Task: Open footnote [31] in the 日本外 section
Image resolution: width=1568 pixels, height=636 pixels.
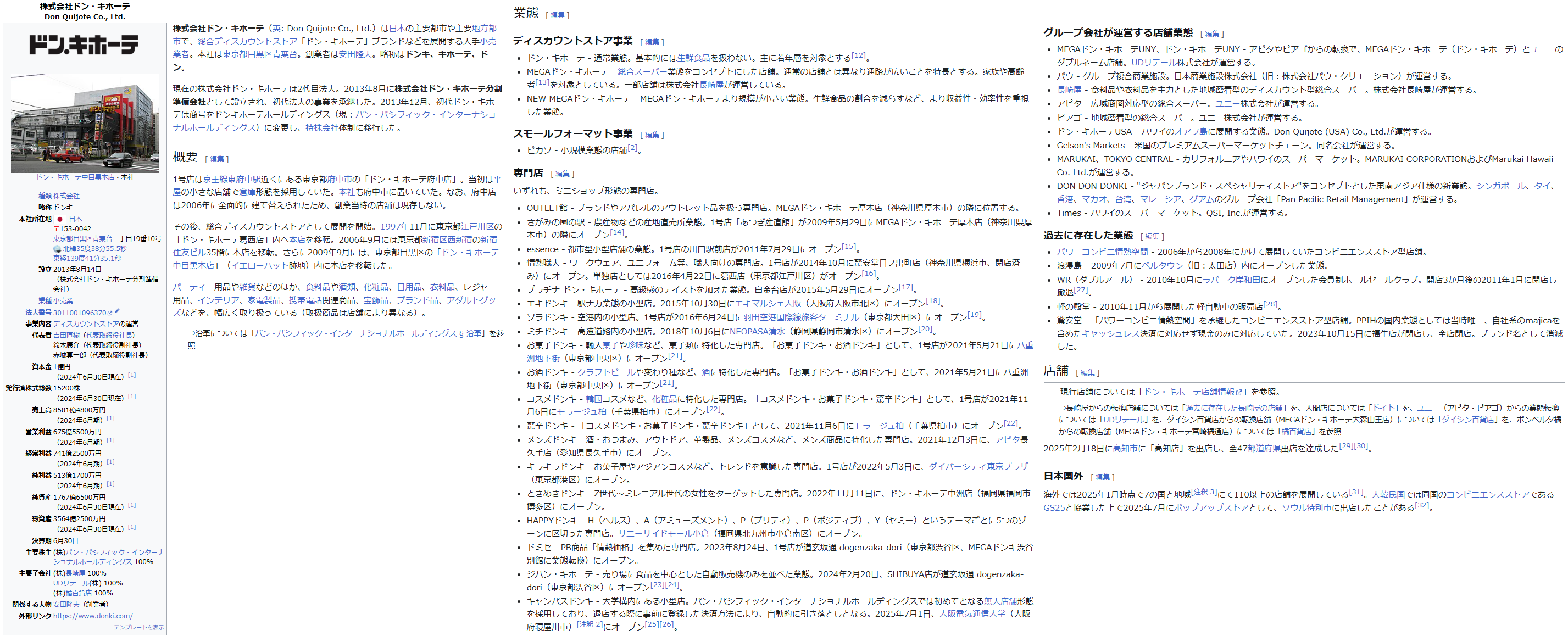Action: 1356,492
